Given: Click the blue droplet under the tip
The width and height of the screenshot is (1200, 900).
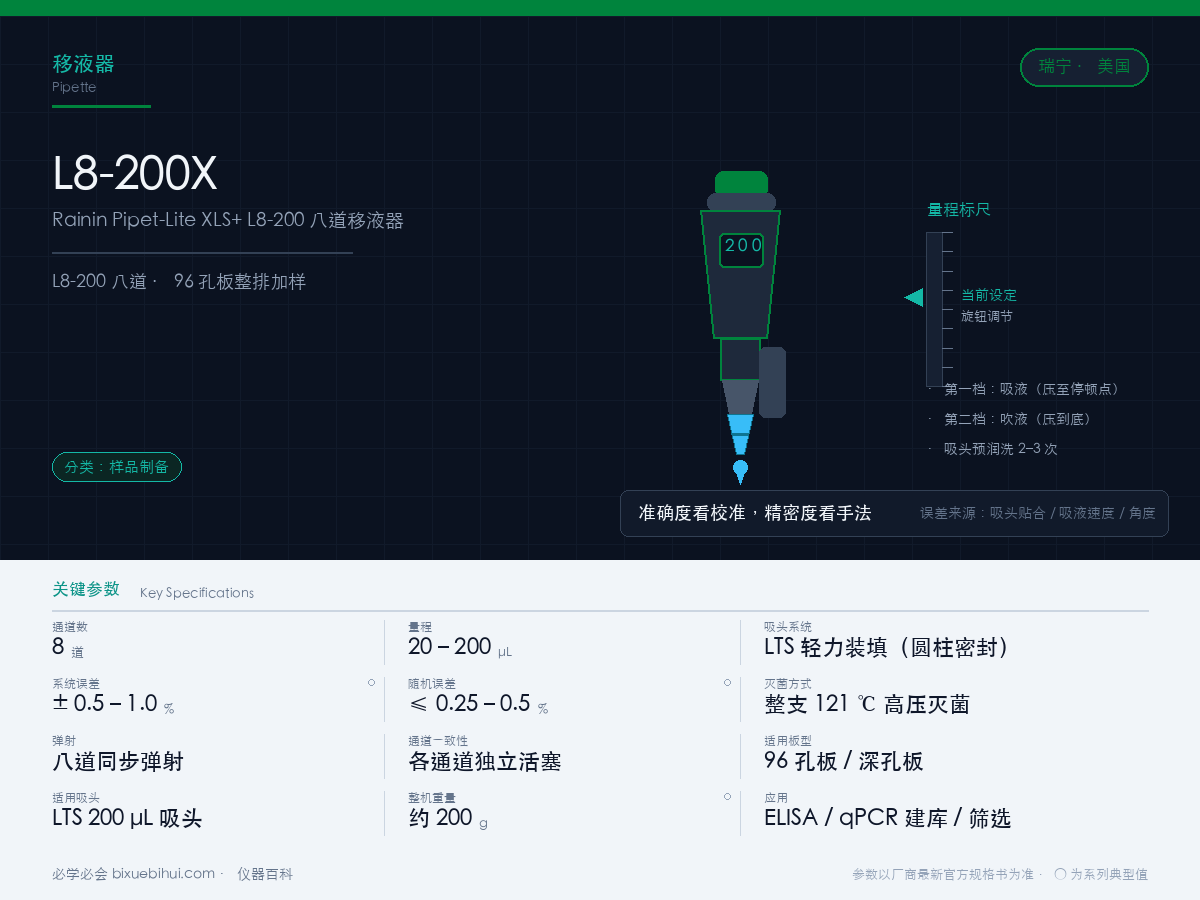Looking at the screenshot, I should [x=740, y=470].
